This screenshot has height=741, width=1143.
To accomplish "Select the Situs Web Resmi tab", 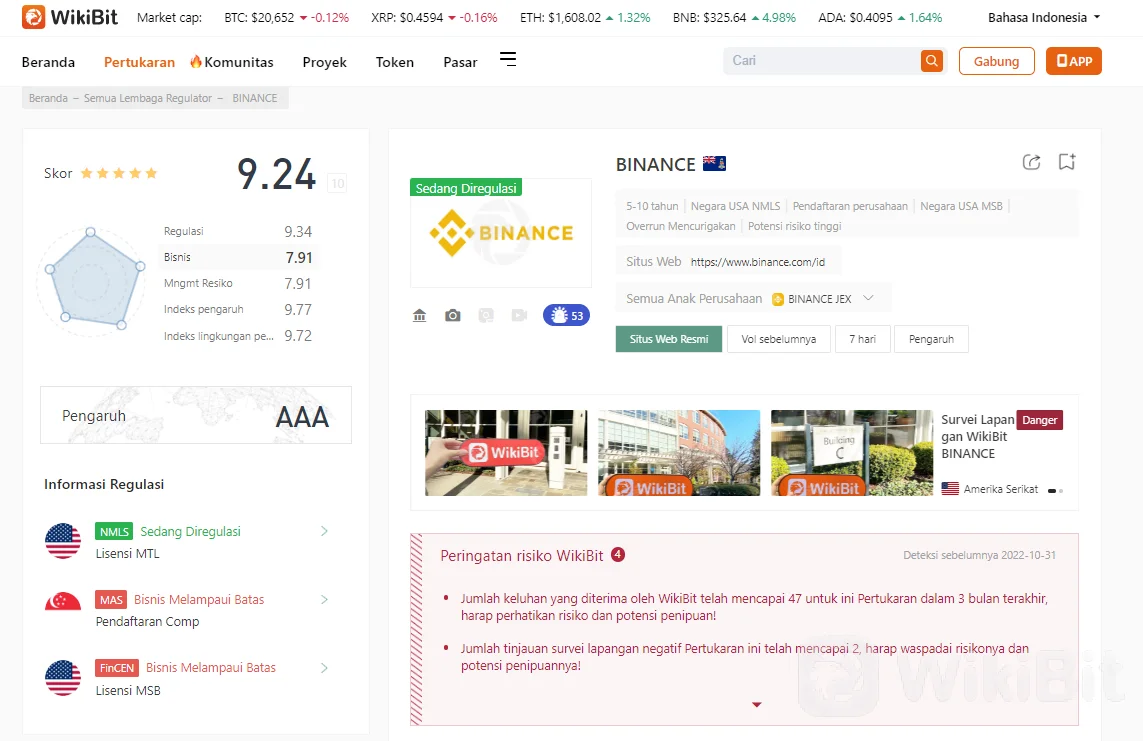I will tap(669, 339).
